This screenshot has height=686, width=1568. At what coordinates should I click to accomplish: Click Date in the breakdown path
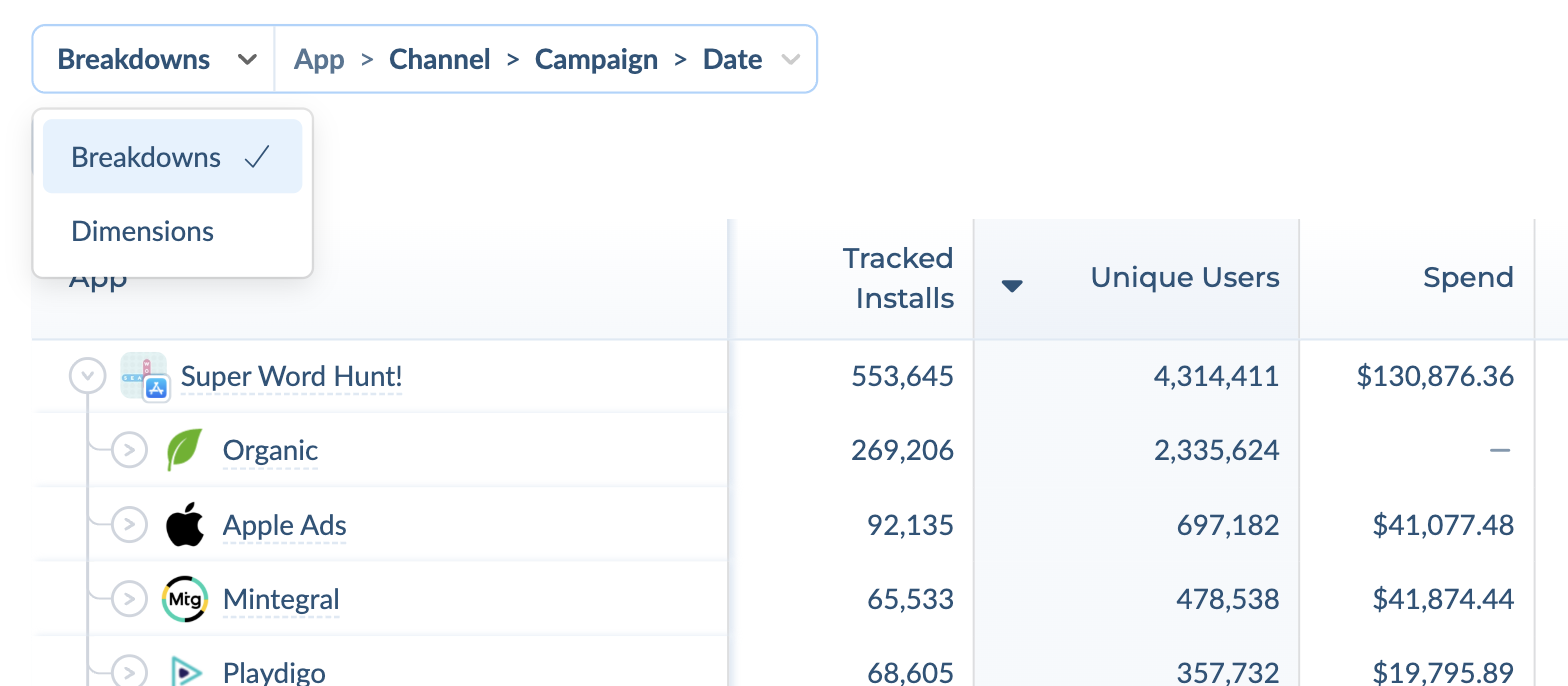point(733,59)
